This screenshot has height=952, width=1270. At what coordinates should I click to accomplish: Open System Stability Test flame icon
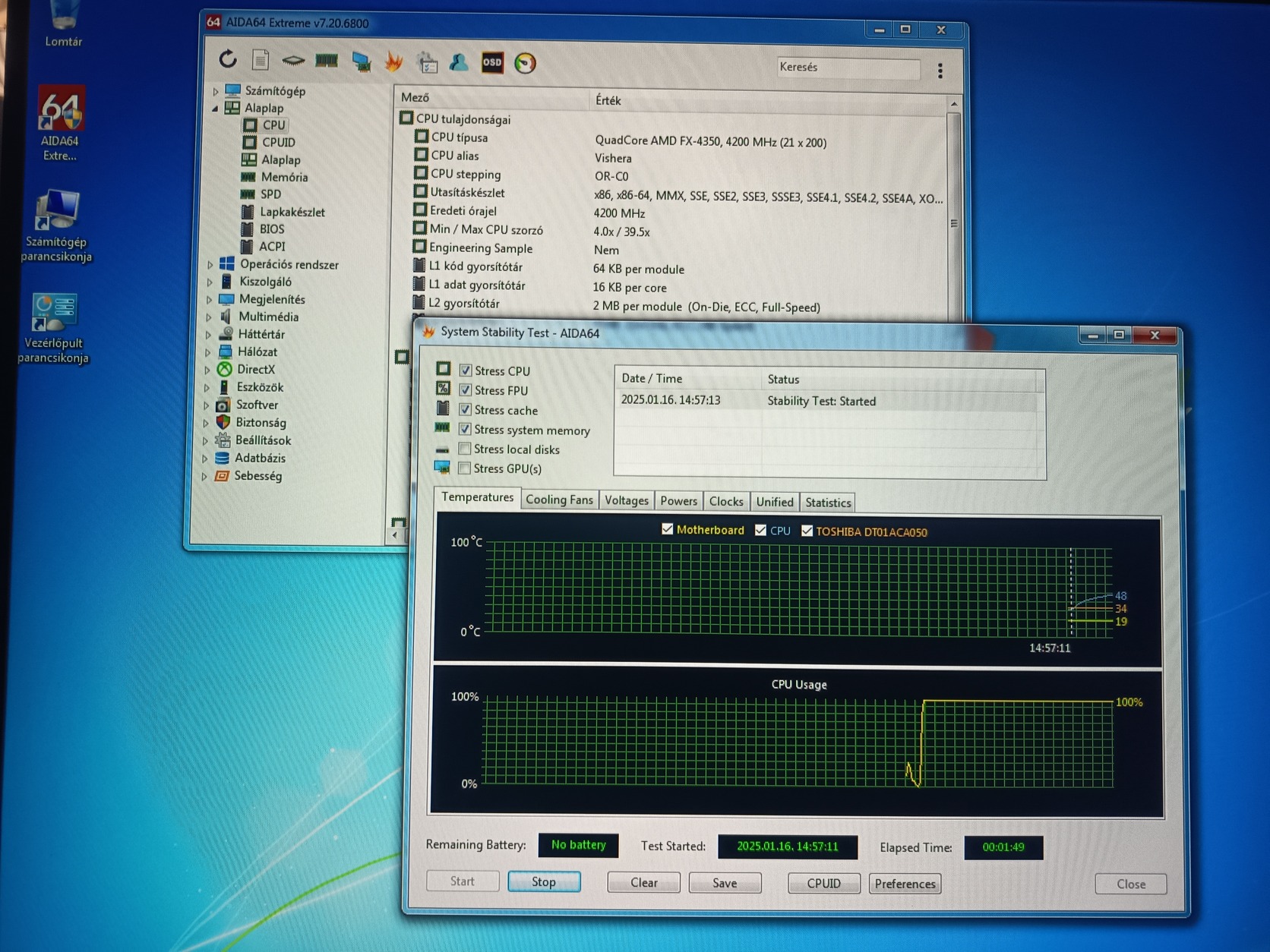click(x=393, y=61)
